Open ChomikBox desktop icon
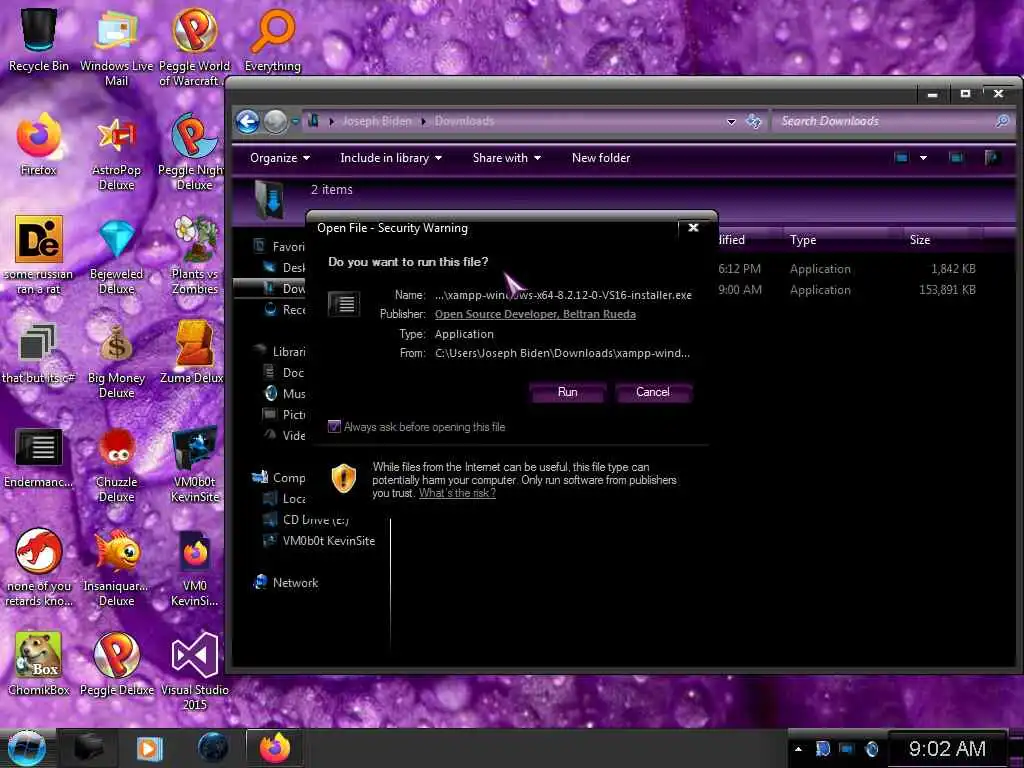This screenshot has width=1024, height=768. pyautogui.click(x=39, y=664)
